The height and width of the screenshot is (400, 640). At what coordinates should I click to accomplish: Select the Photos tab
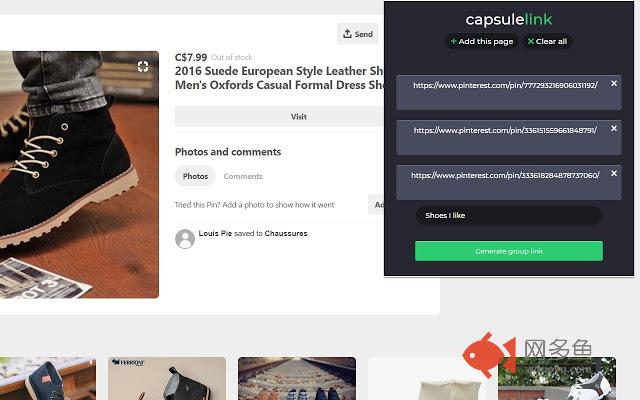[x=195, y=176]
